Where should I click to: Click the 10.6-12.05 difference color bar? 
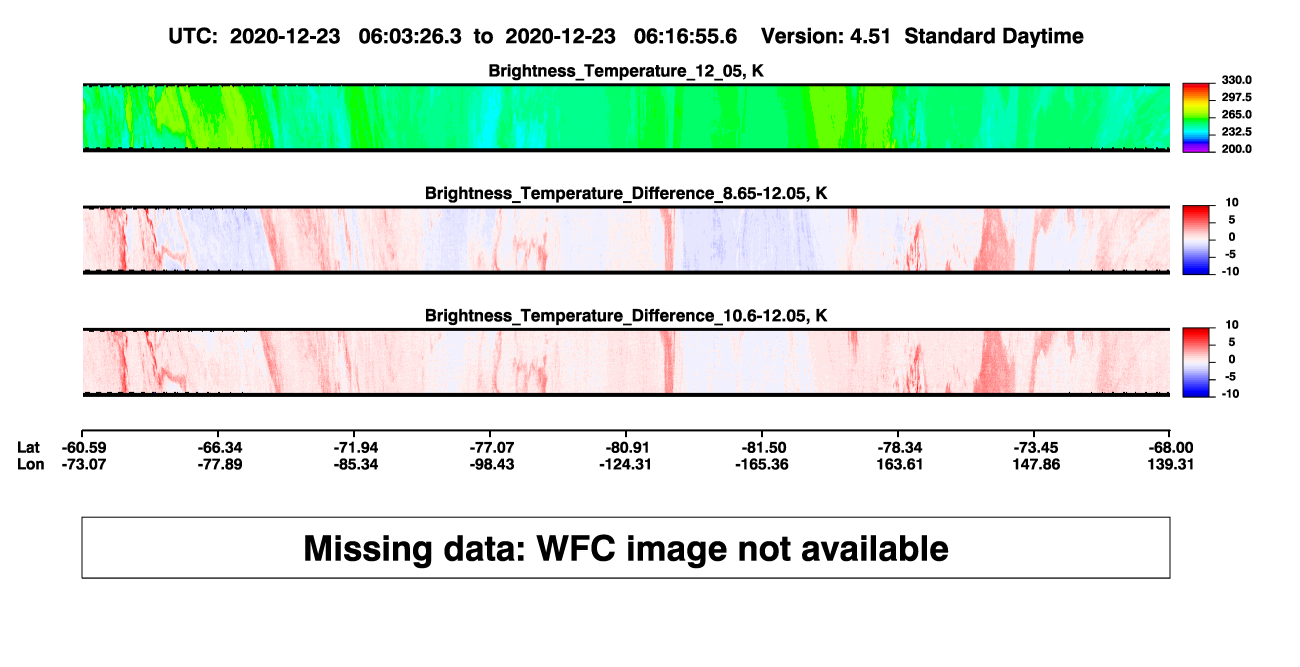[x=1196, y=362]
